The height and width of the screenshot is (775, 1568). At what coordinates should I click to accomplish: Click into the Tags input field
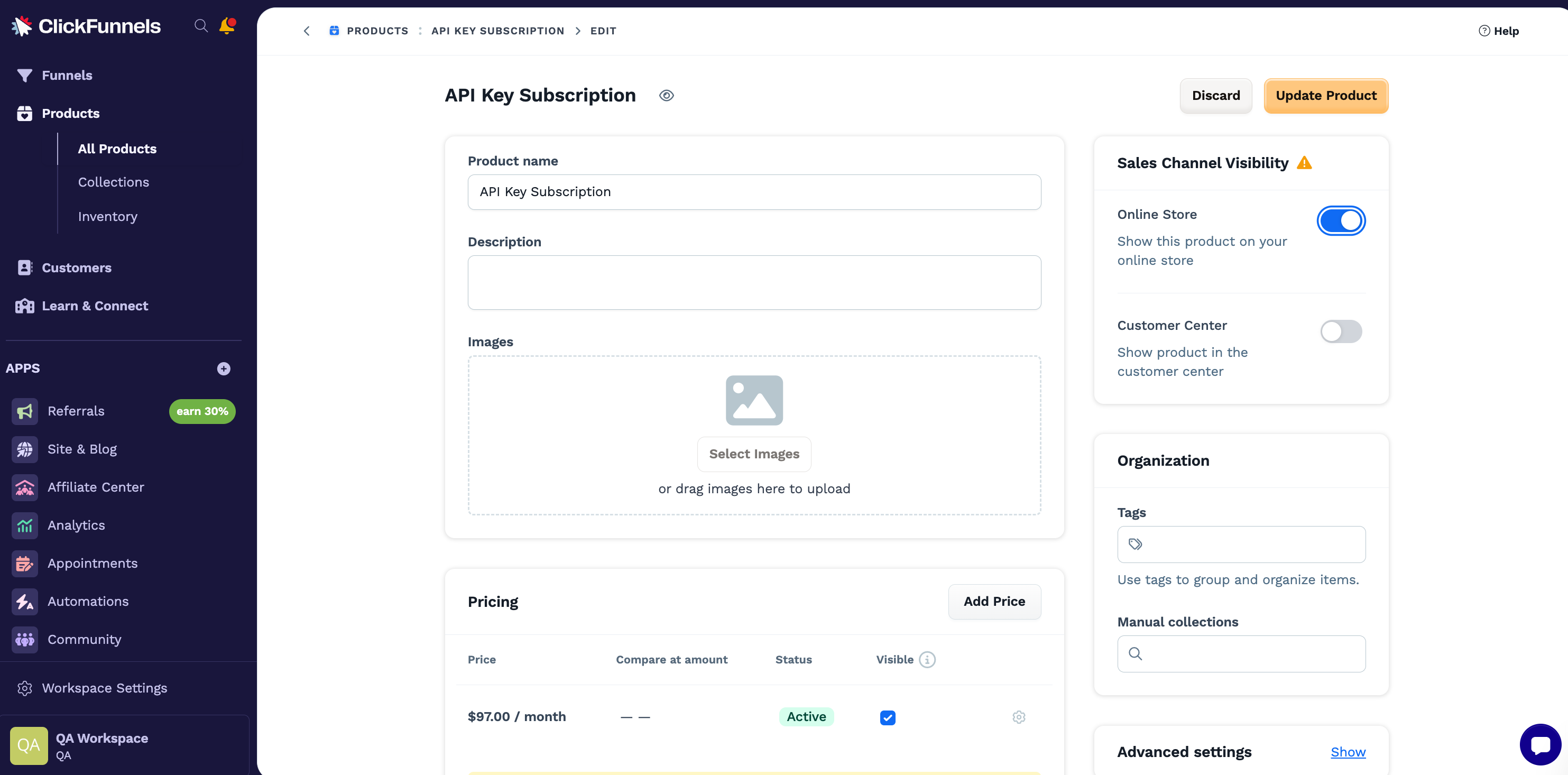coord(1248,545)
